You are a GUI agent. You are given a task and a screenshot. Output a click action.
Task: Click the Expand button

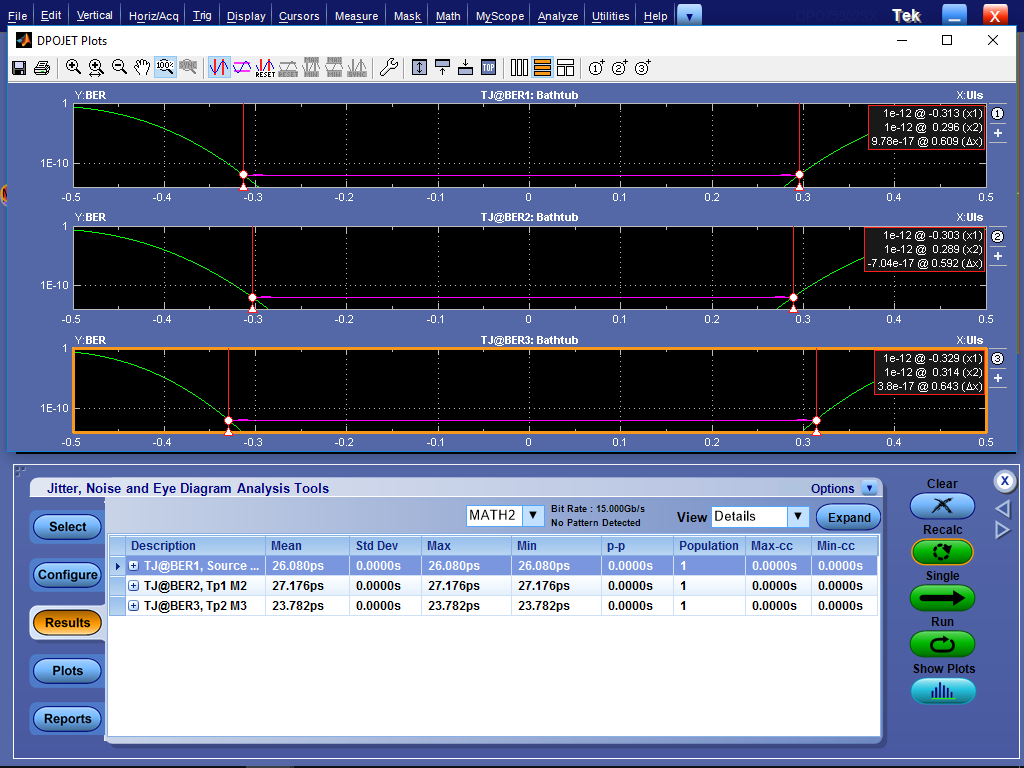click(x=848, y=517)
